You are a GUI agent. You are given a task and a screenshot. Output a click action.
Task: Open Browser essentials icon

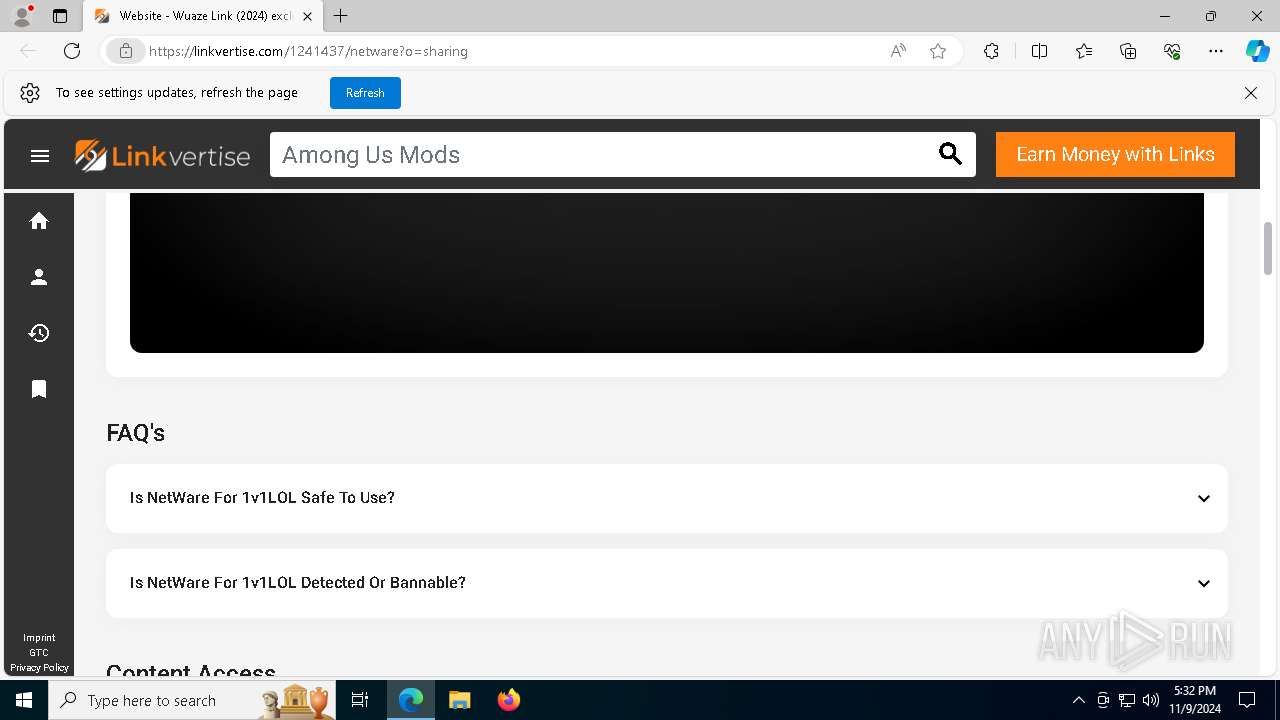[1172, 51]
